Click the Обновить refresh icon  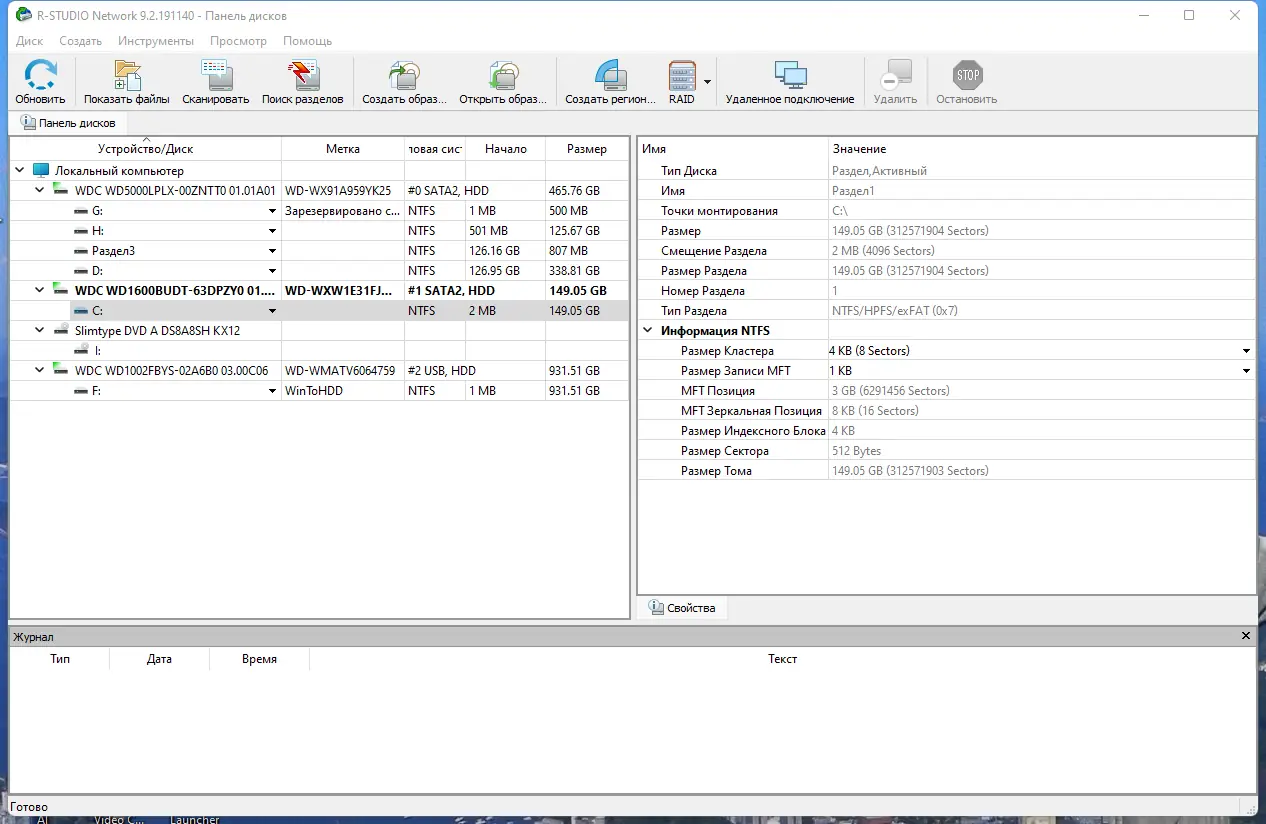point(39,73)
